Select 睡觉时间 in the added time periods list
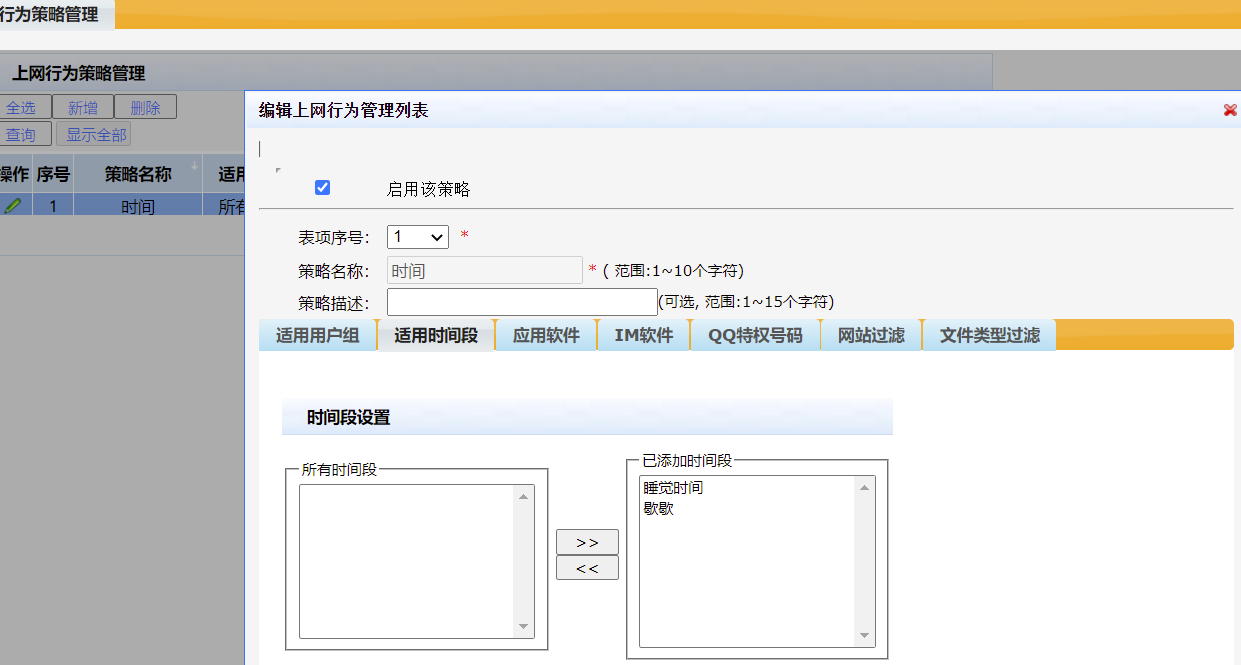Image resolution: width=1241 pixels, height=665 pixels. click(x=673, y=488)
